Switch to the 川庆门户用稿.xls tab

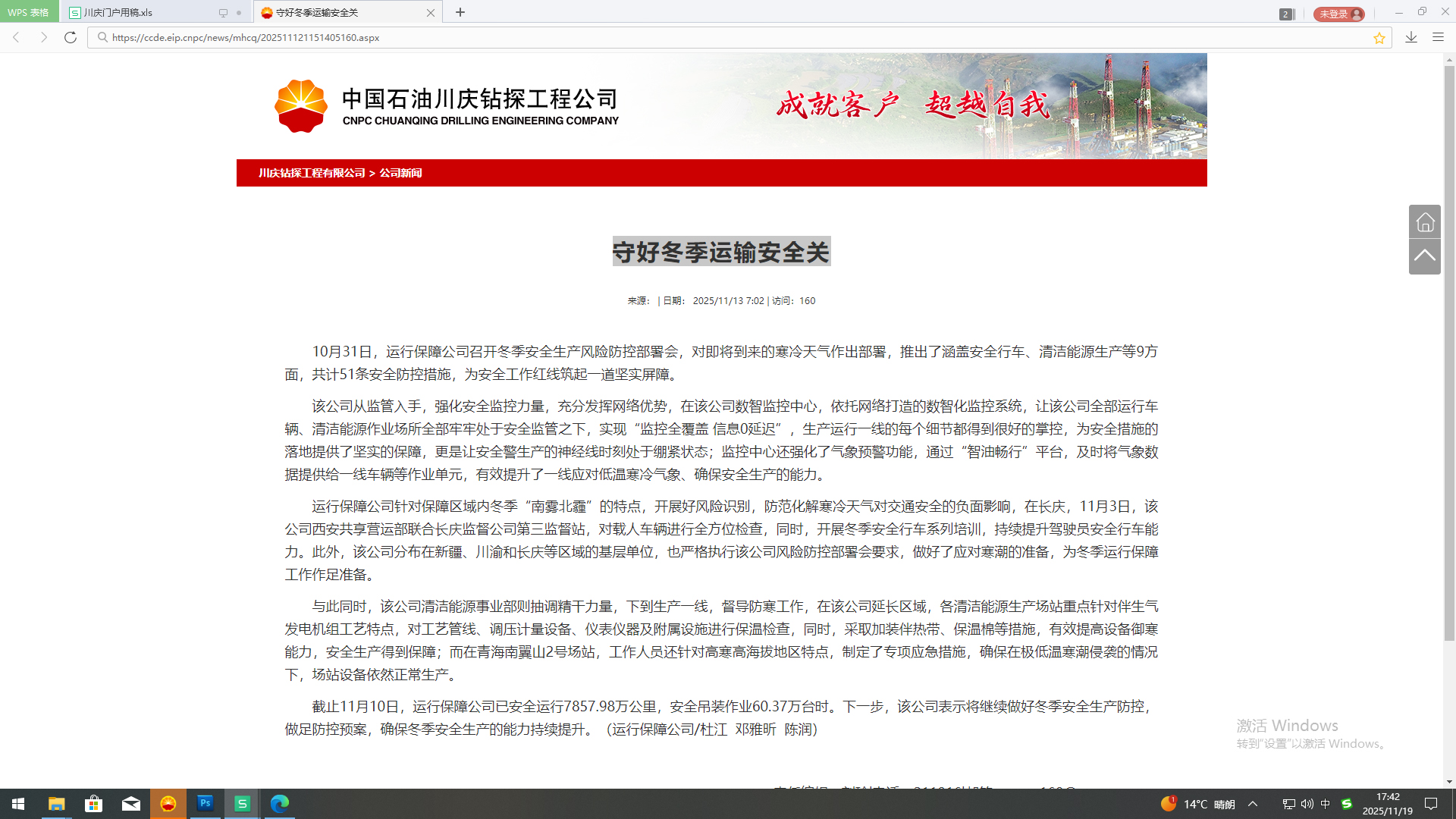pyautogui.click(x=118, y=13)
